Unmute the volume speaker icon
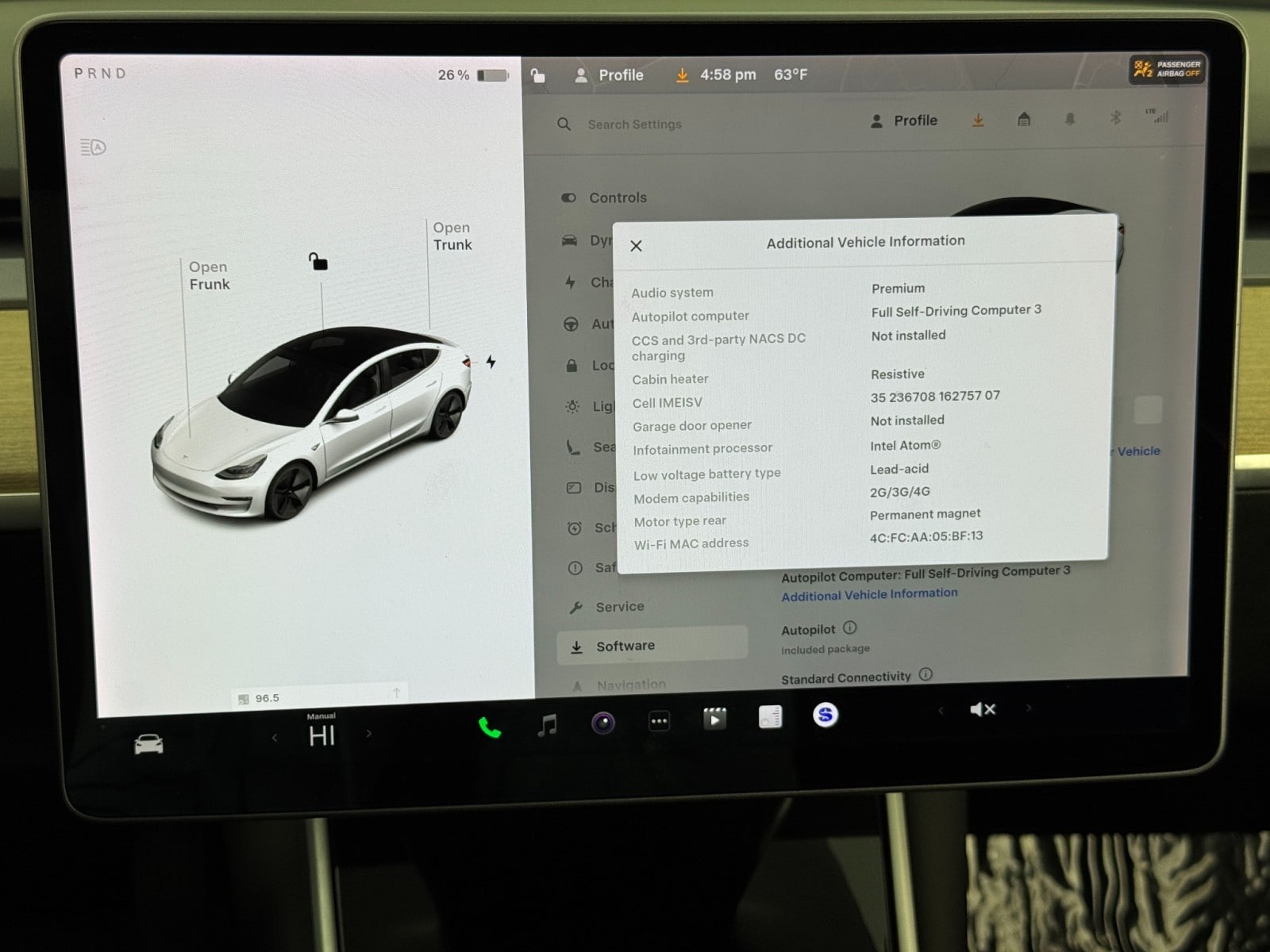Screen dimensions: 1270x952 click(x=982, y=709)
